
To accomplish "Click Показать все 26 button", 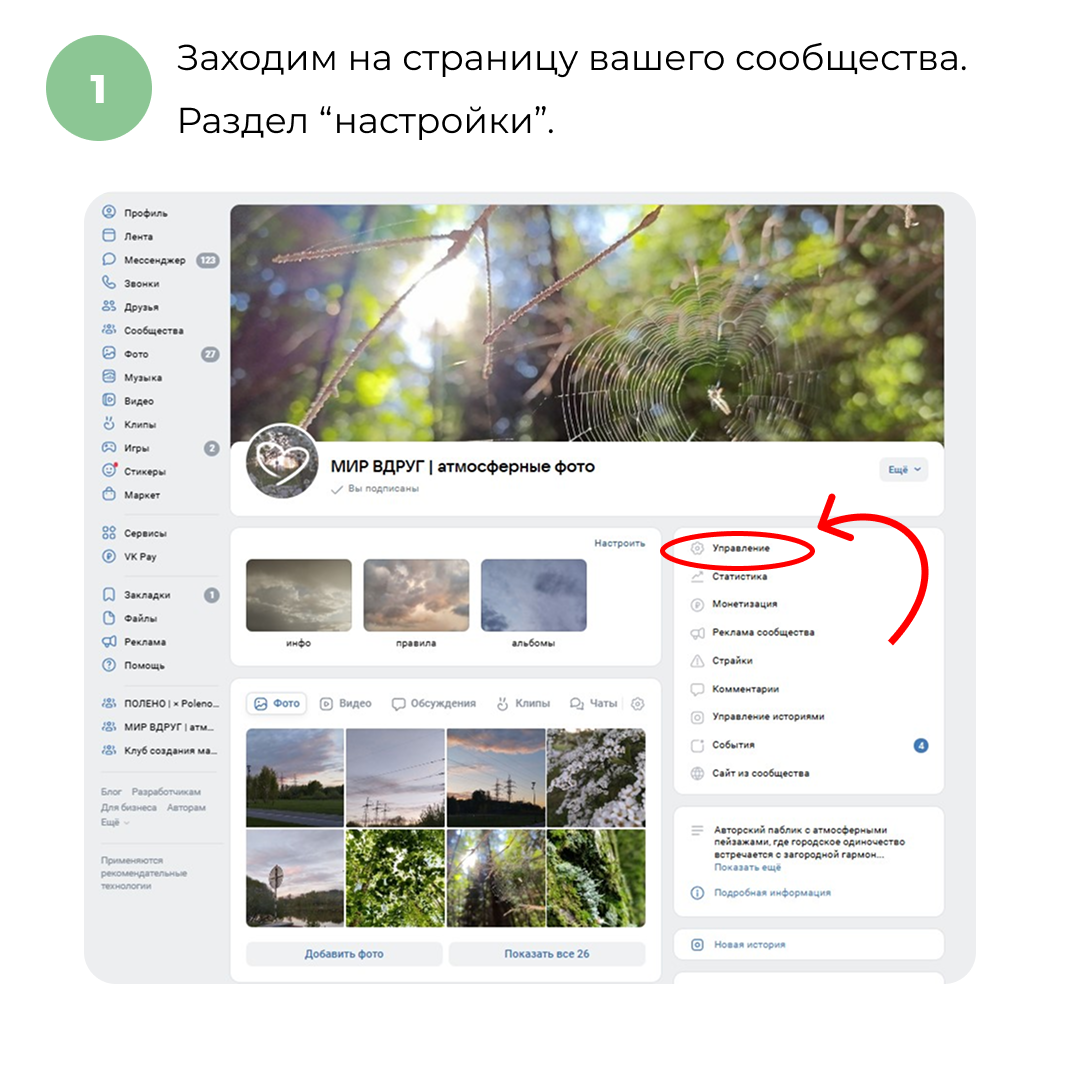I will point(547,954).
